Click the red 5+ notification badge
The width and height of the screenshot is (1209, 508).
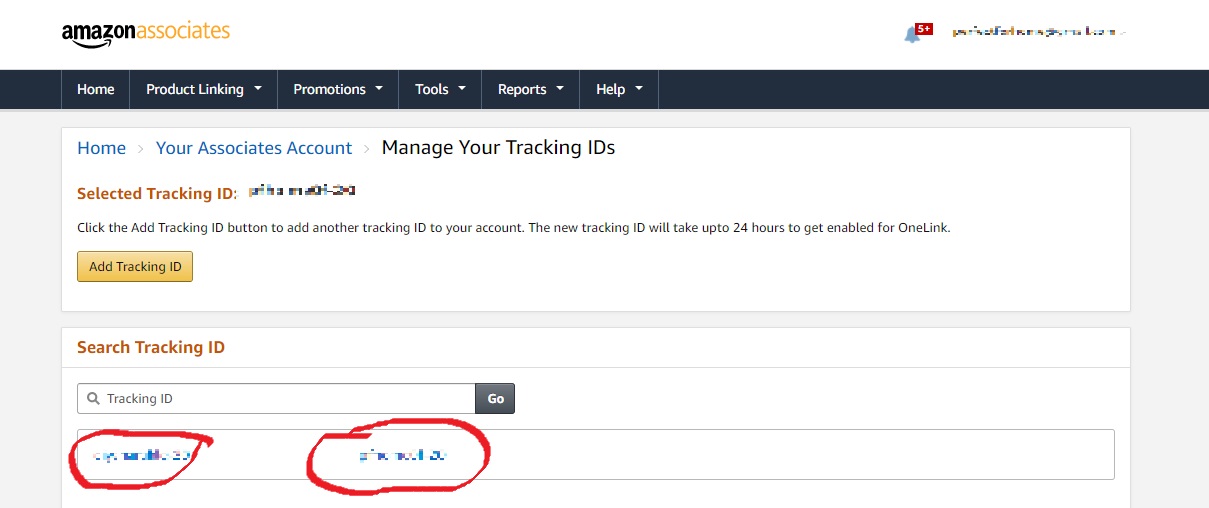[924, 29]
